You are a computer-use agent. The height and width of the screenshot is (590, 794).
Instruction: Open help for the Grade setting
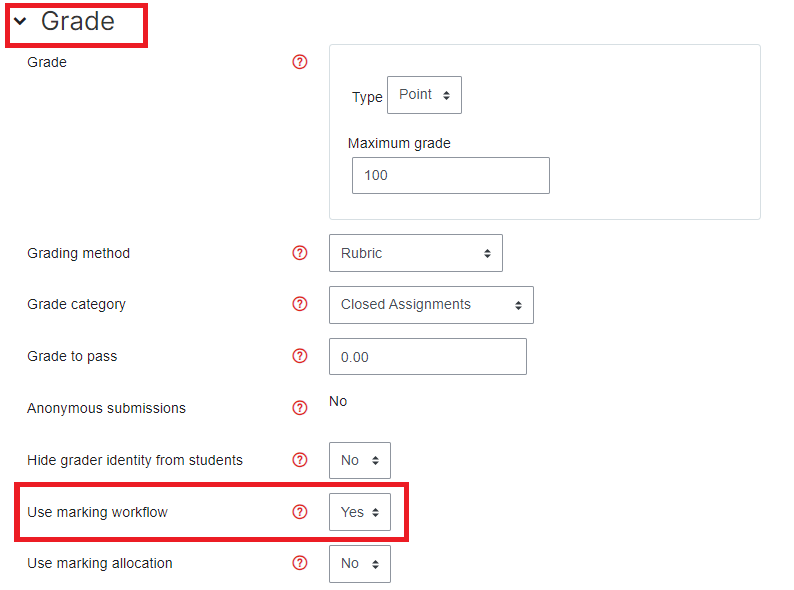click(300, 62)
